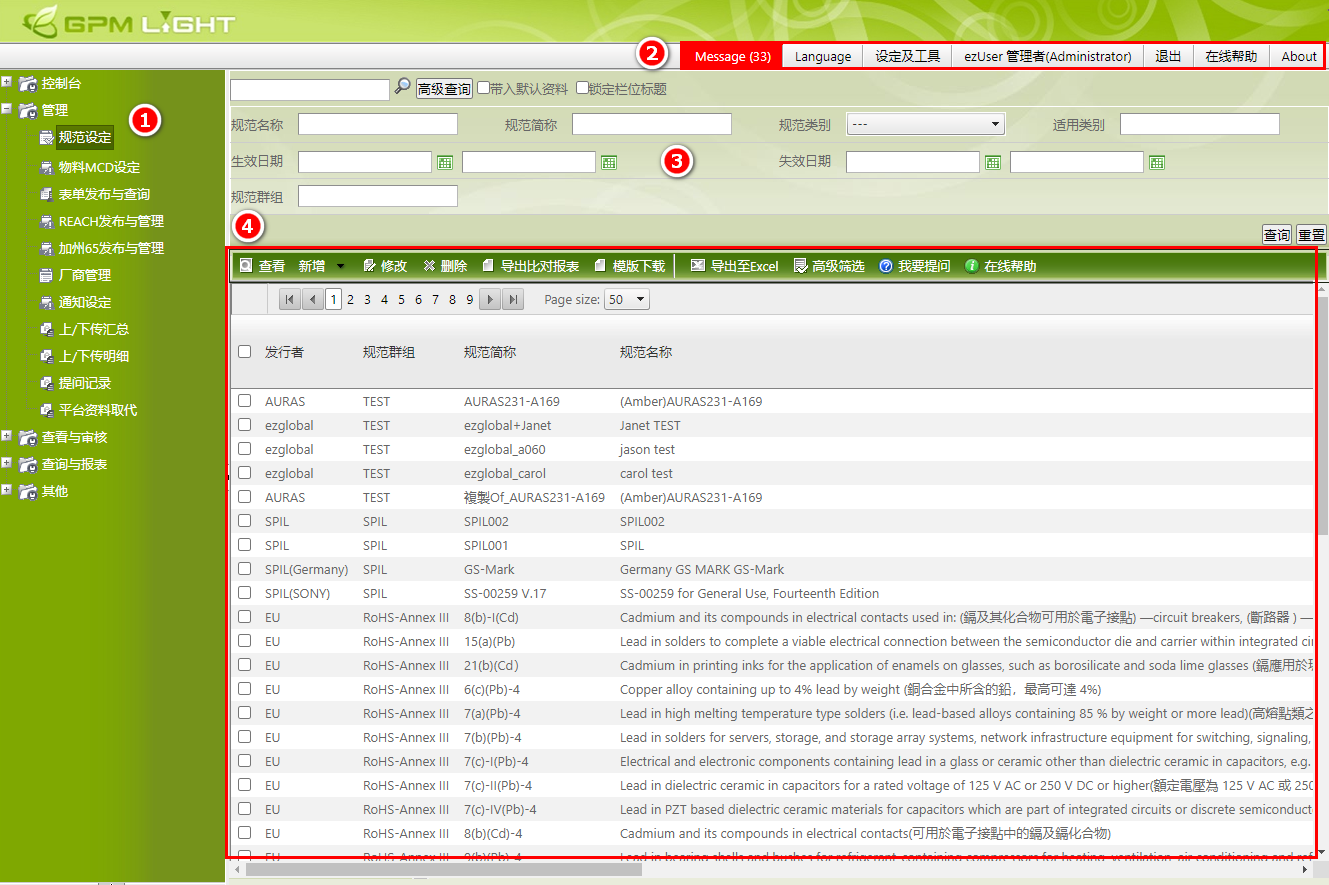The width and height of the screenshot is (1329, 885).
Task: Open 设定及工具 menu
Action: 908,56
